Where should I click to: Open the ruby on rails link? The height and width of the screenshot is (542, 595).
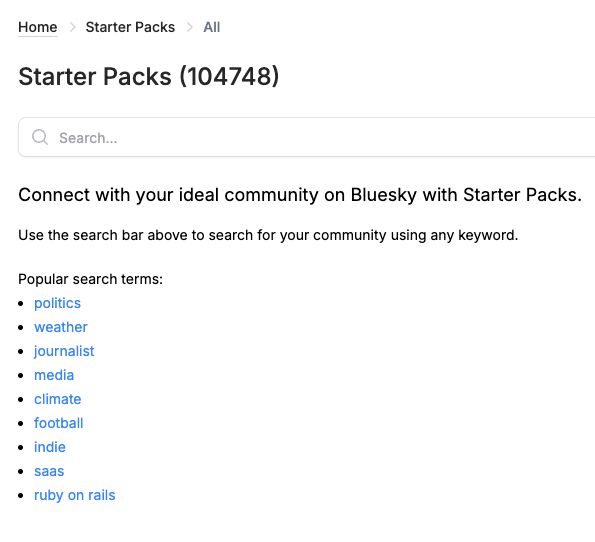tap(74, 495)
